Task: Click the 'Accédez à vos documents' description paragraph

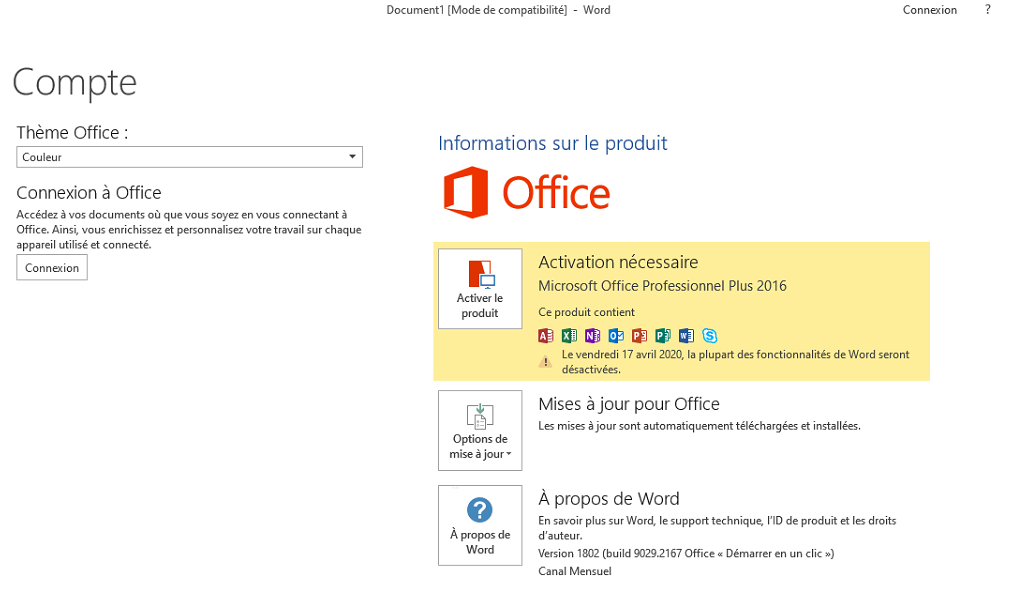Action: click(x=189, y=229)
